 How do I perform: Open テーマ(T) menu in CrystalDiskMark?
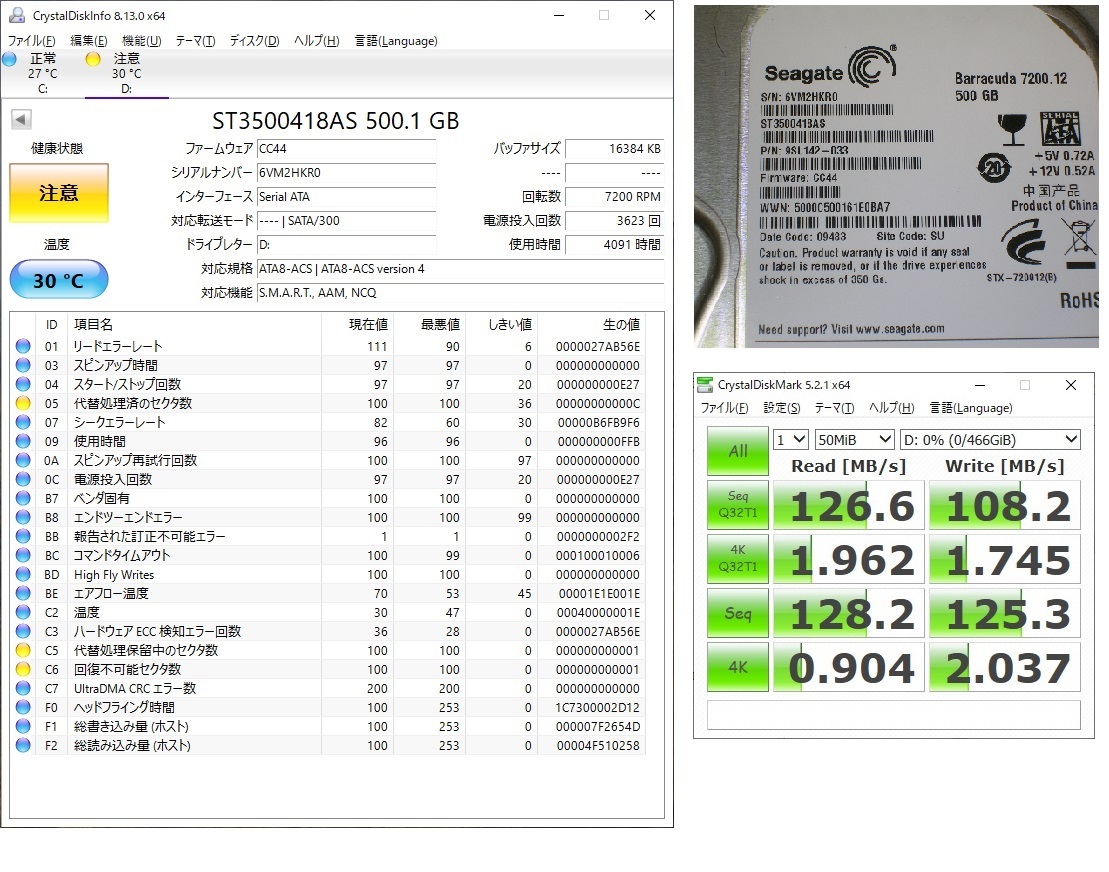tap(835, 407)
